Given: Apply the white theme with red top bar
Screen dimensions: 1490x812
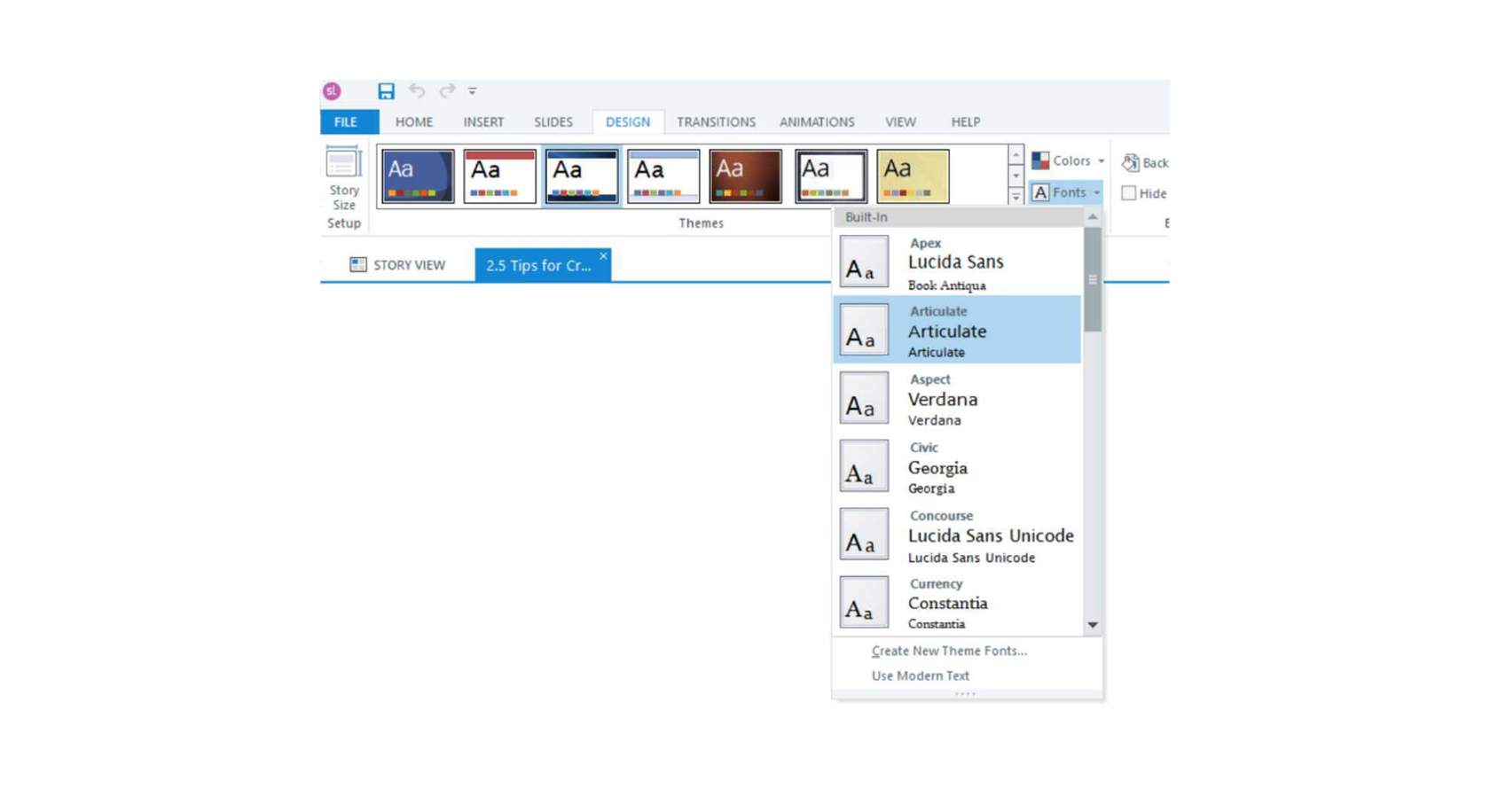Looking at the screenshot, I should point(499,176).
